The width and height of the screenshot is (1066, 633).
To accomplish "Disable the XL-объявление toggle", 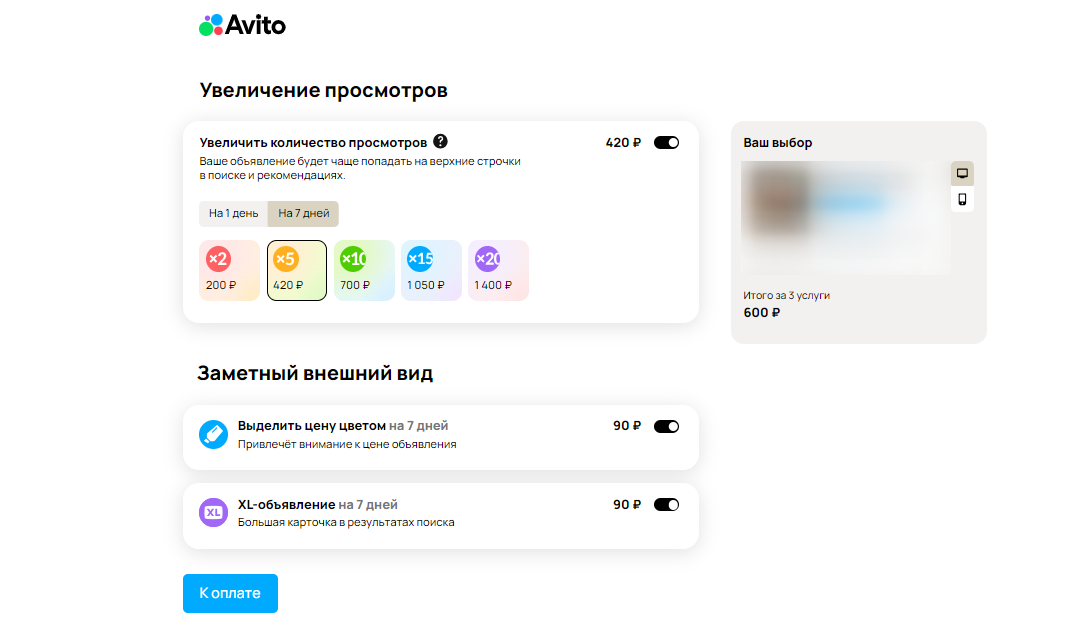I will (666, 505).
